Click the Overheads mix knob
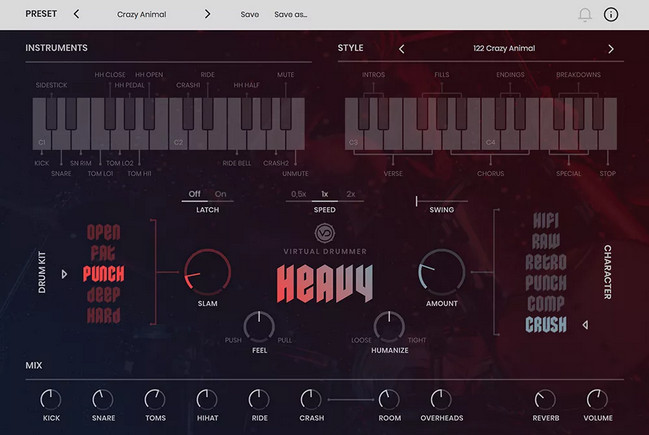 pos(441,400)
